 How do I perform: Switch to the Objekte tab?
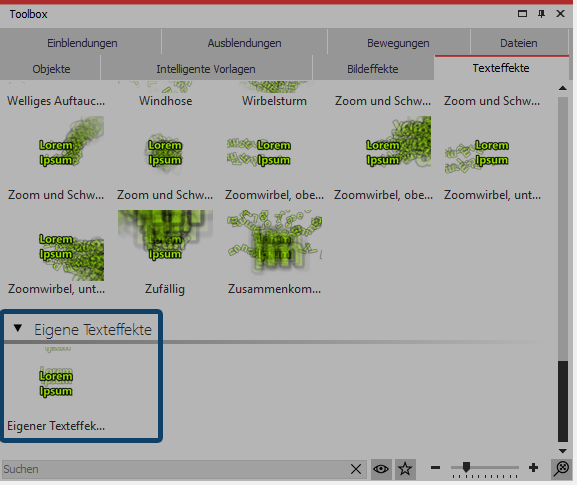pos(51,69)
